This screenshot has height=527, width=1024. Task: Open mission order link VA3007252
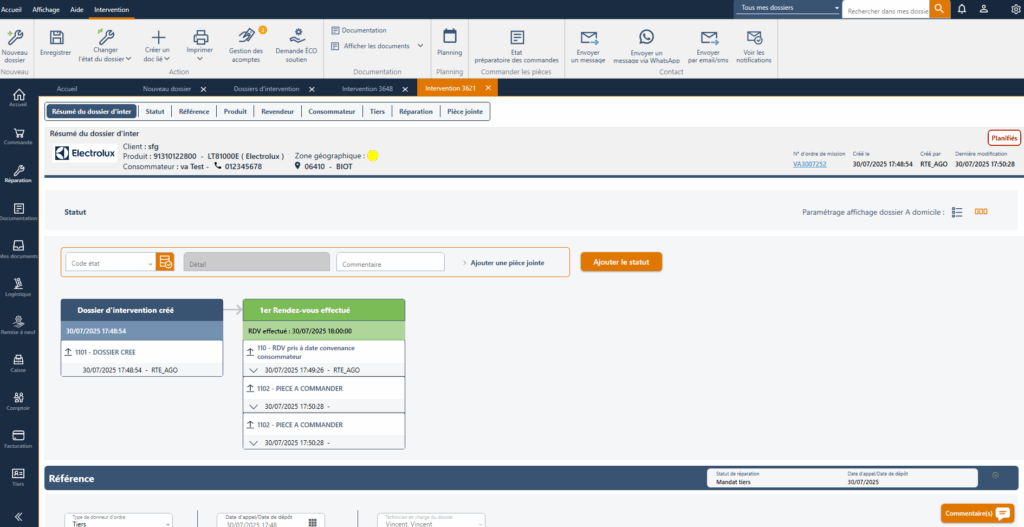click(x=810, y=163)
